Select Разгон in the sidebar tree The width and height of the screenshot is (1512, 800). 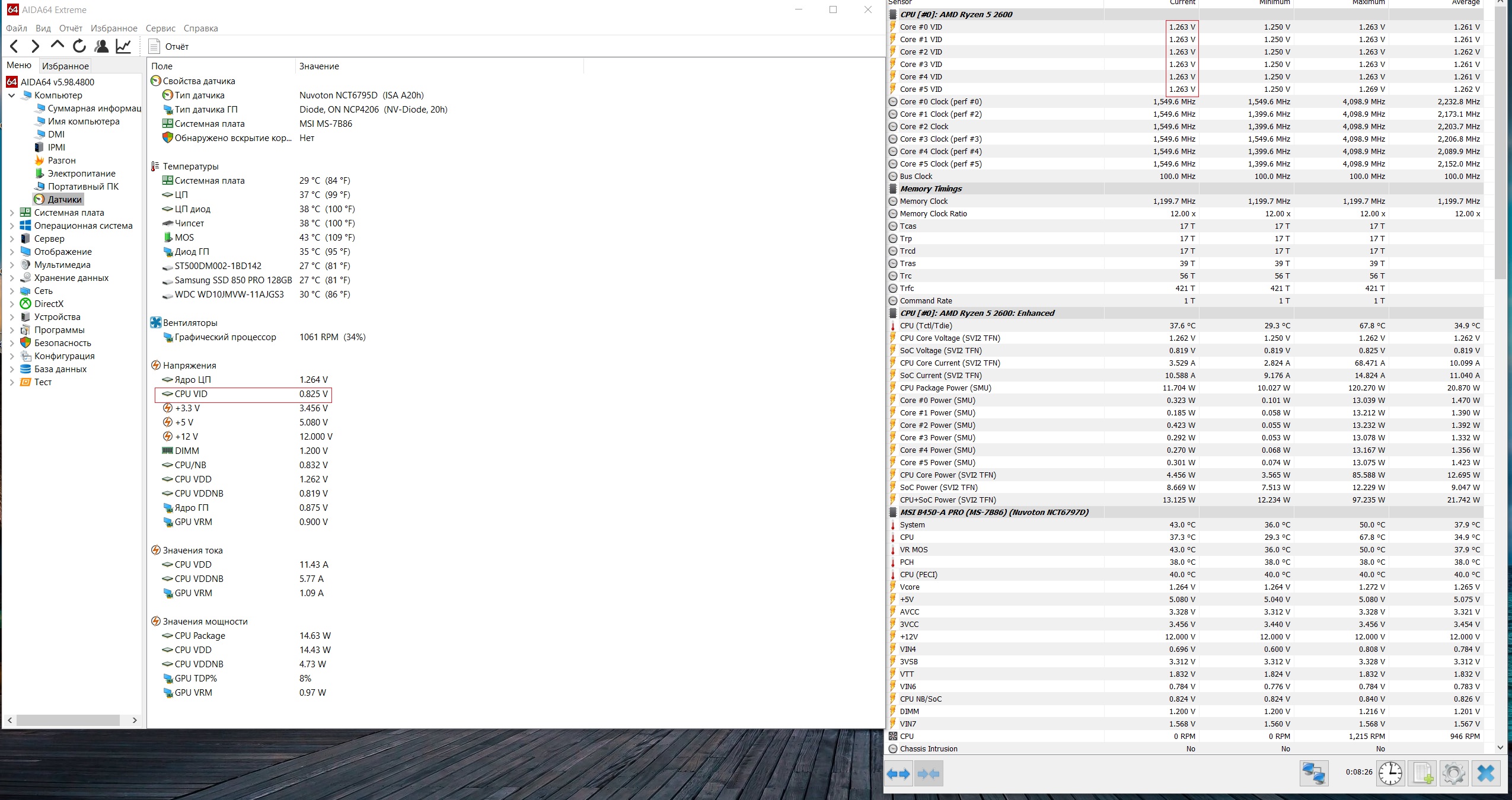(x=62, y=161)
